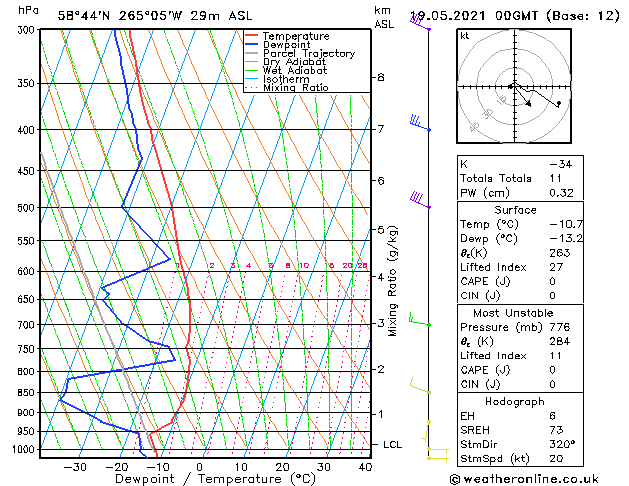This screenshot has height=486, width=629.
Task: Click the Most Unstable Lifted Index value '11'
Action: pyautogui.click(x=556, y=356)
